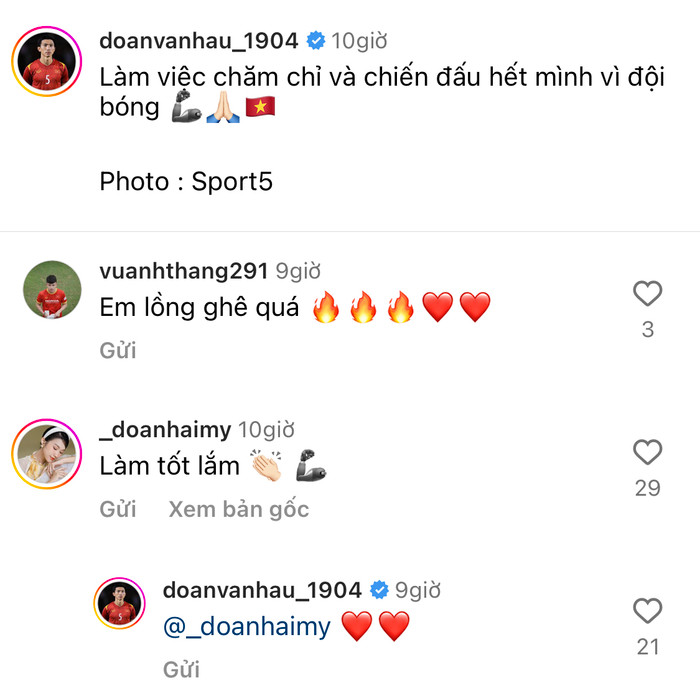Open doanvanhau_1904 profile picture in caption
Viewport: 700px width, 699px height.
click(x=47, y=61)
